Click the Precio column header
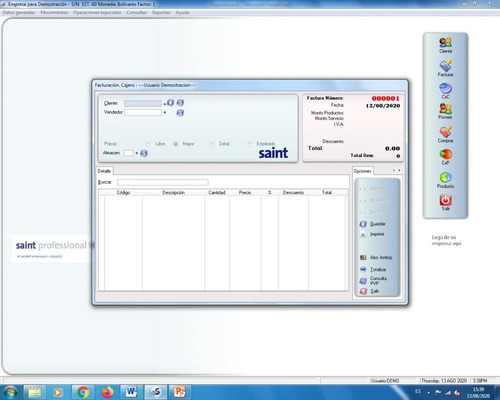Image resolution: width=500 pixels, height=400 pixels. (245, 192)
